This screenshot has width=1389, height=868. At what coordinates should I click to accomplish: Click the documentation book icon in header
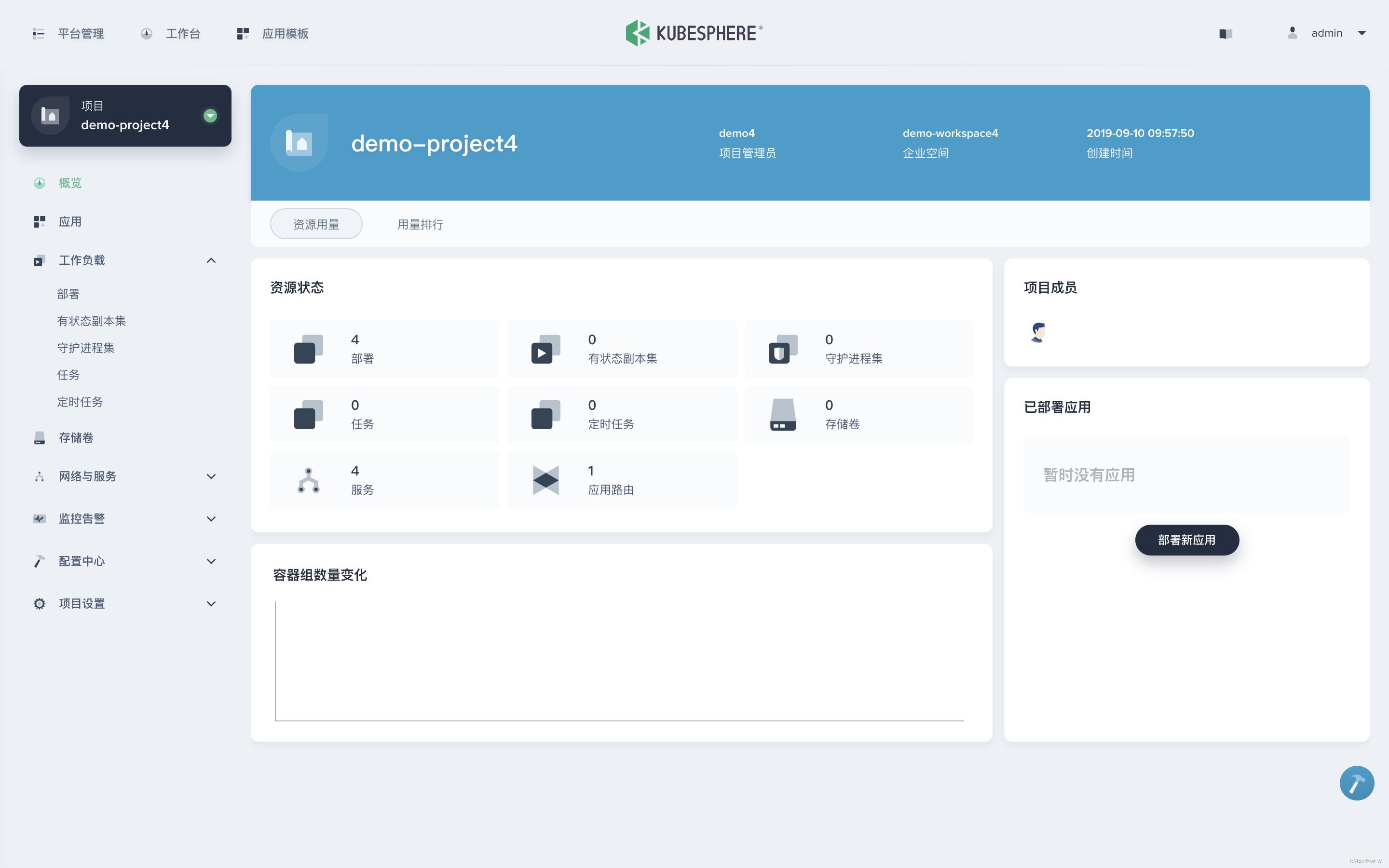pos(1226,34)
